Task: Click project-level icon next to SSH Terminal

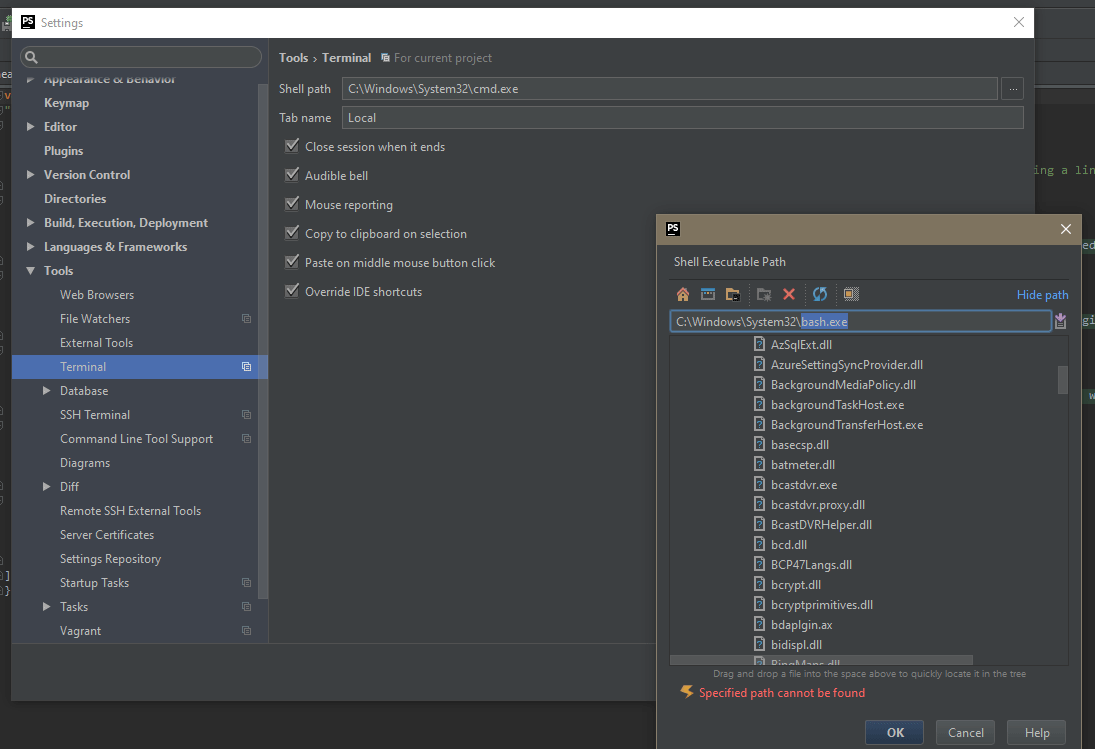Action: 247,415
